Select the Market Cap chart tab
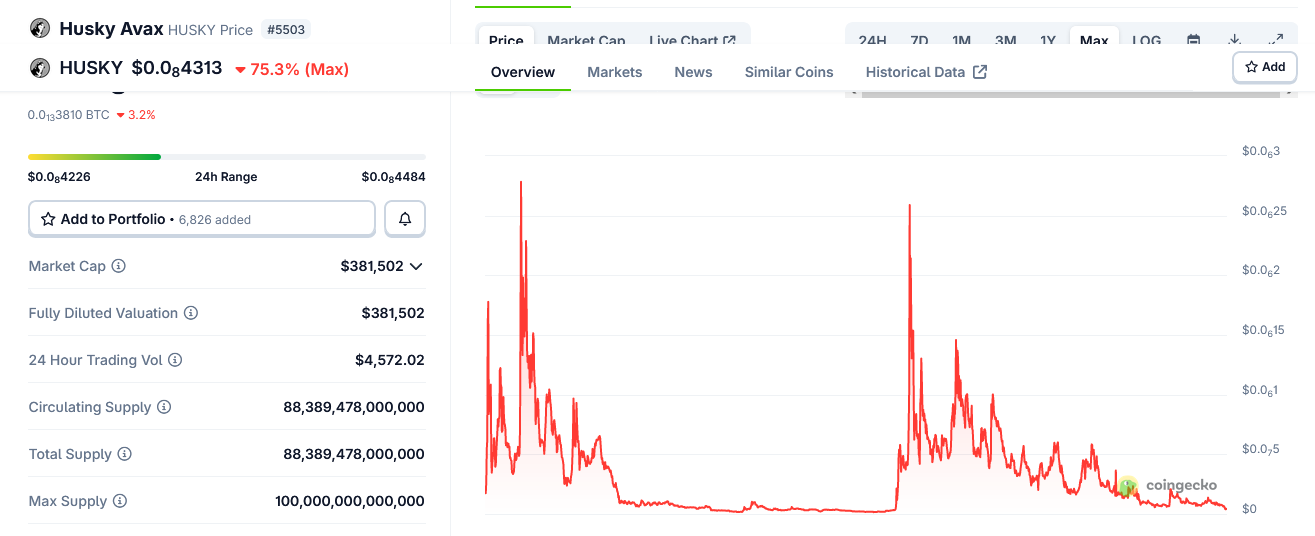This screenshot has width=1315, height=536. (586, 41)
